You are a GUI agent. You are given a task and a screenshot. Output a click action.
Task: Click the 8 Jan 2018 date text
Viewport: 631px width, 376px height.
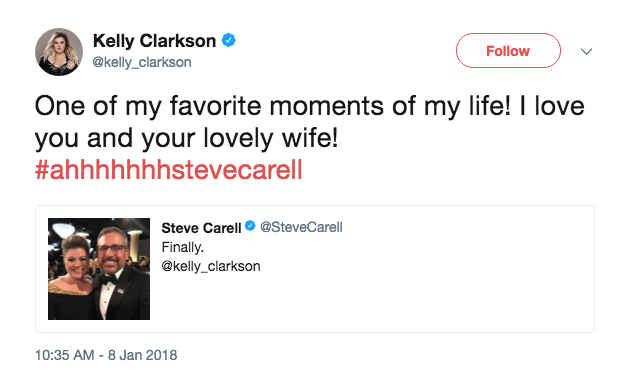pyautogui.click(x=142, y=355)
